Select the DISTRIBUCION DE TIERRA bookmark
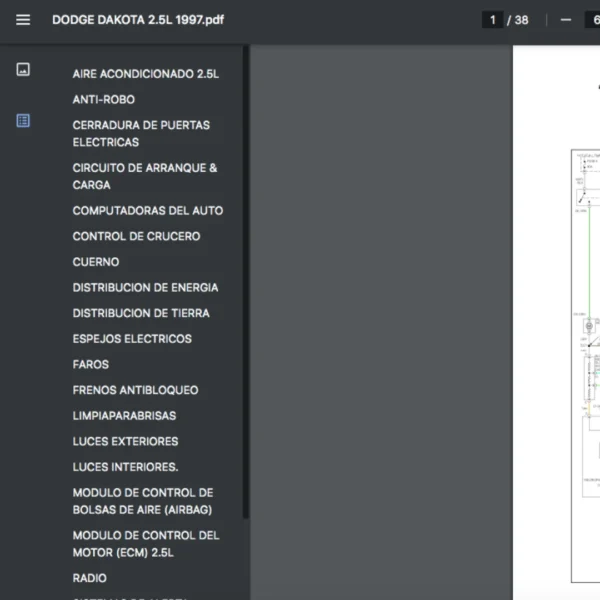Screen dimensions: 600x600 tap(141, 313)
